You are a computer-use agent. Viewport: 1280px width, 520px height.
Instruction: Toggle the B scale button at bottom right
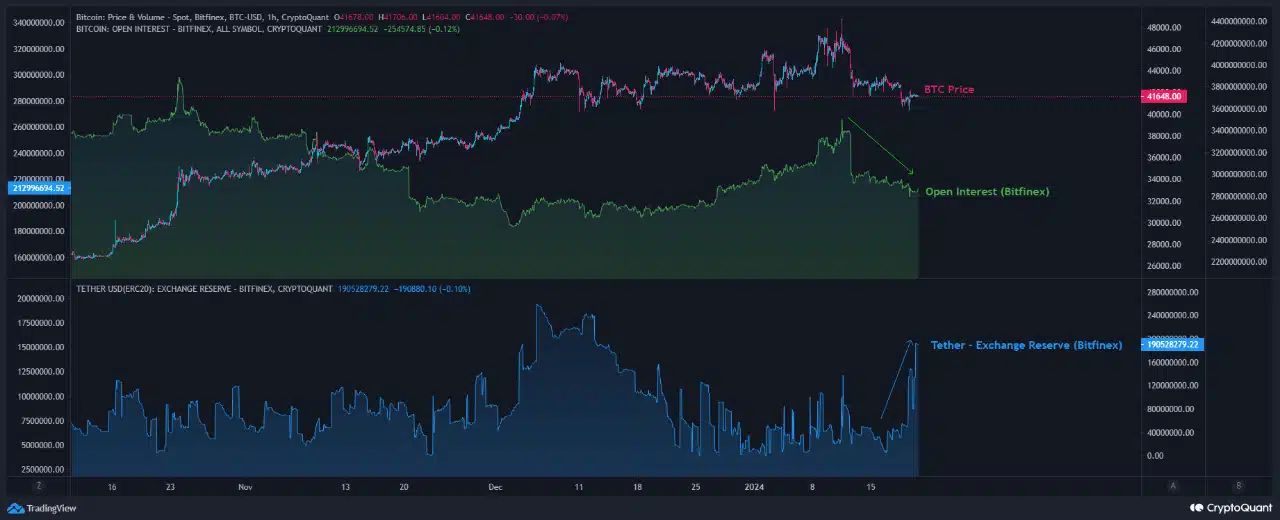tap(1239, 486)
